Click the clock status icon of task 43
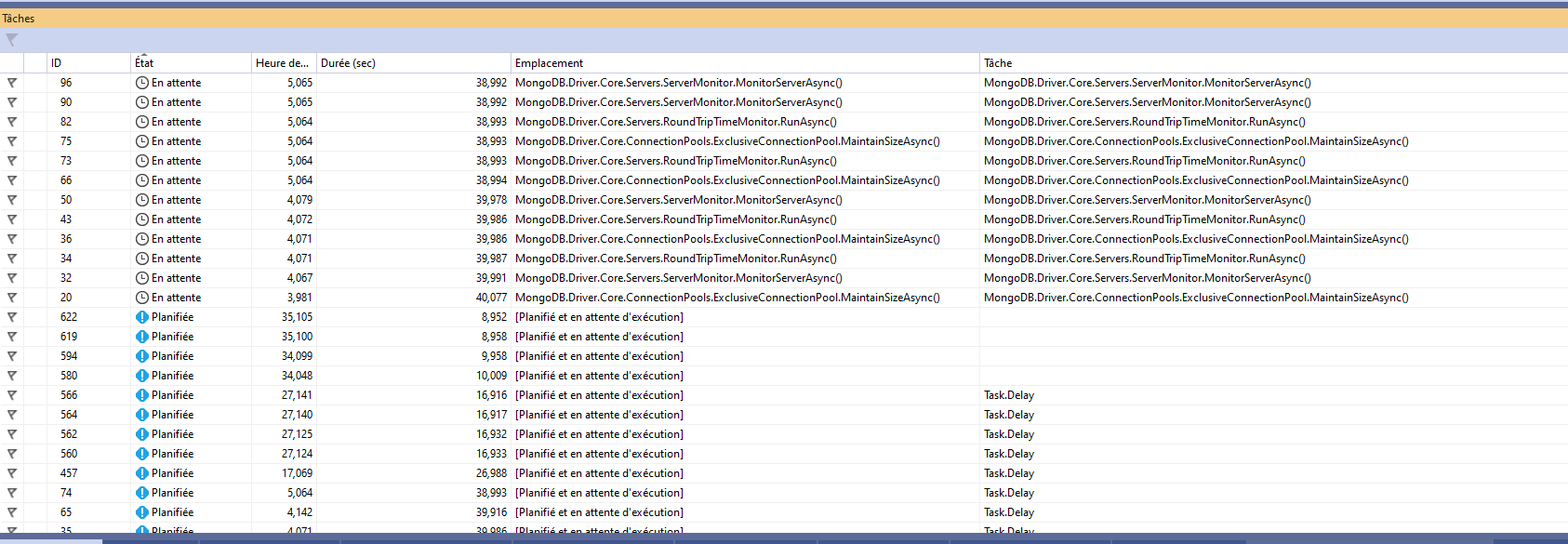The image size is (1568, 544). point(142,219)
